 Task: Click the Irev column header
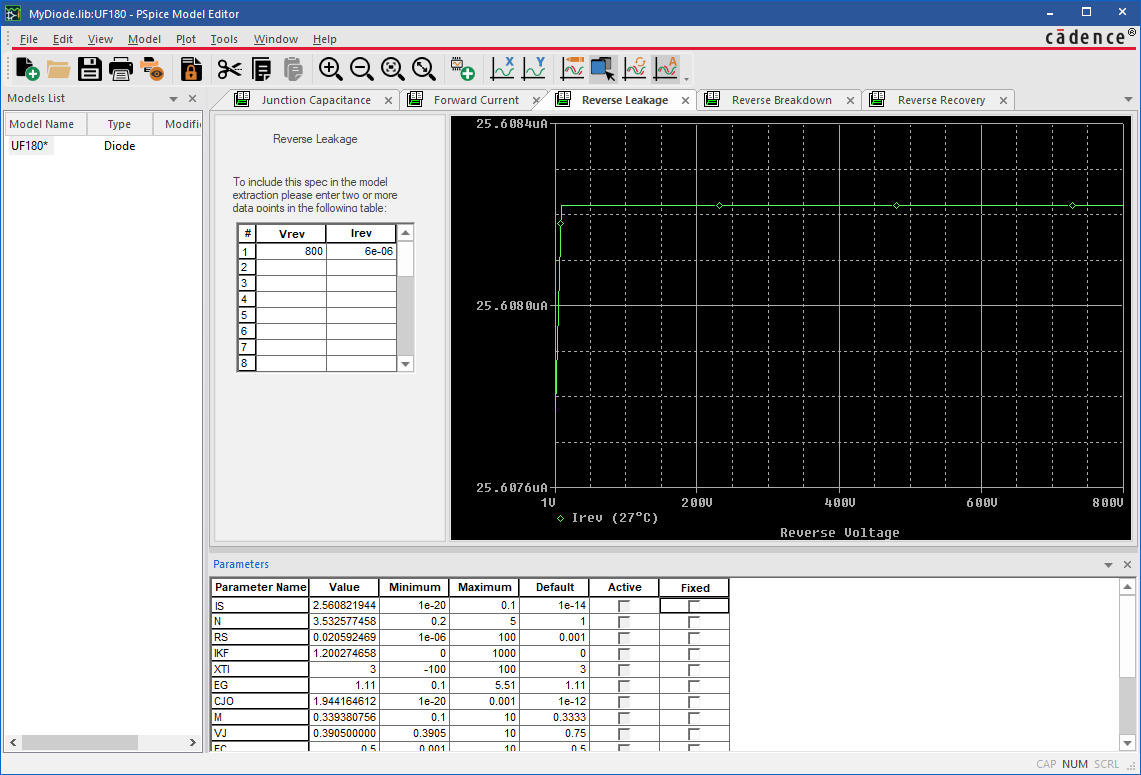[x=361, y=234]
